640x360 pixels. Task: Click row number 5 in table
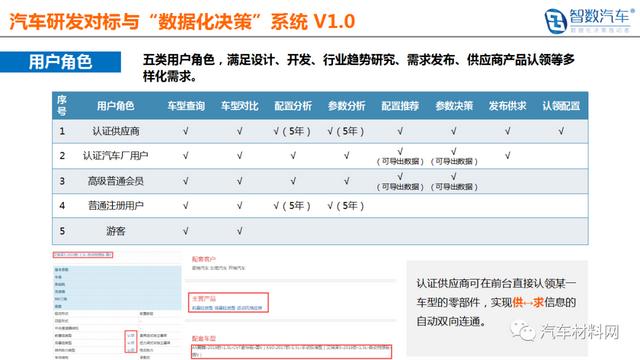62,231
